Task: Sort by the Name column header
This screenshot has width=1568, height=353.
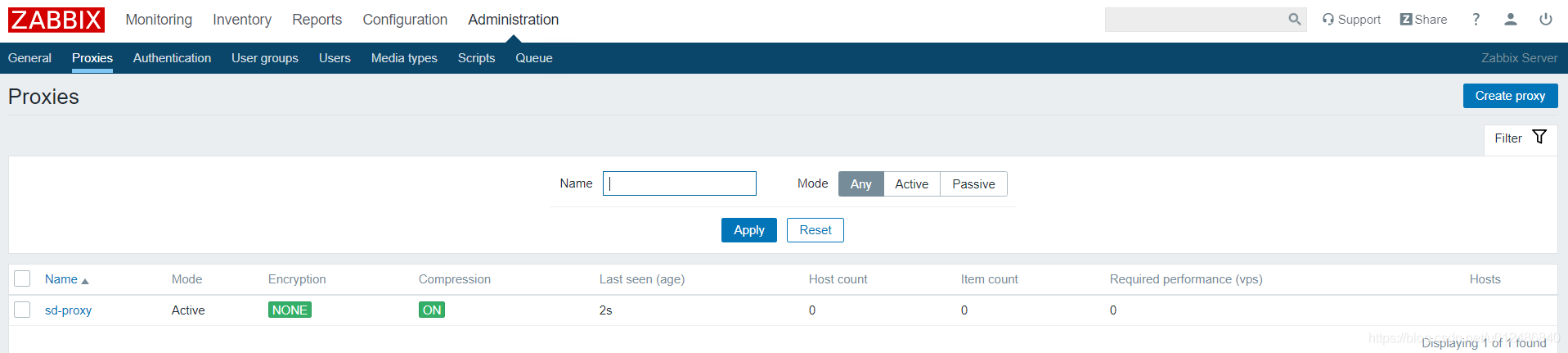Action: [66, 279]
